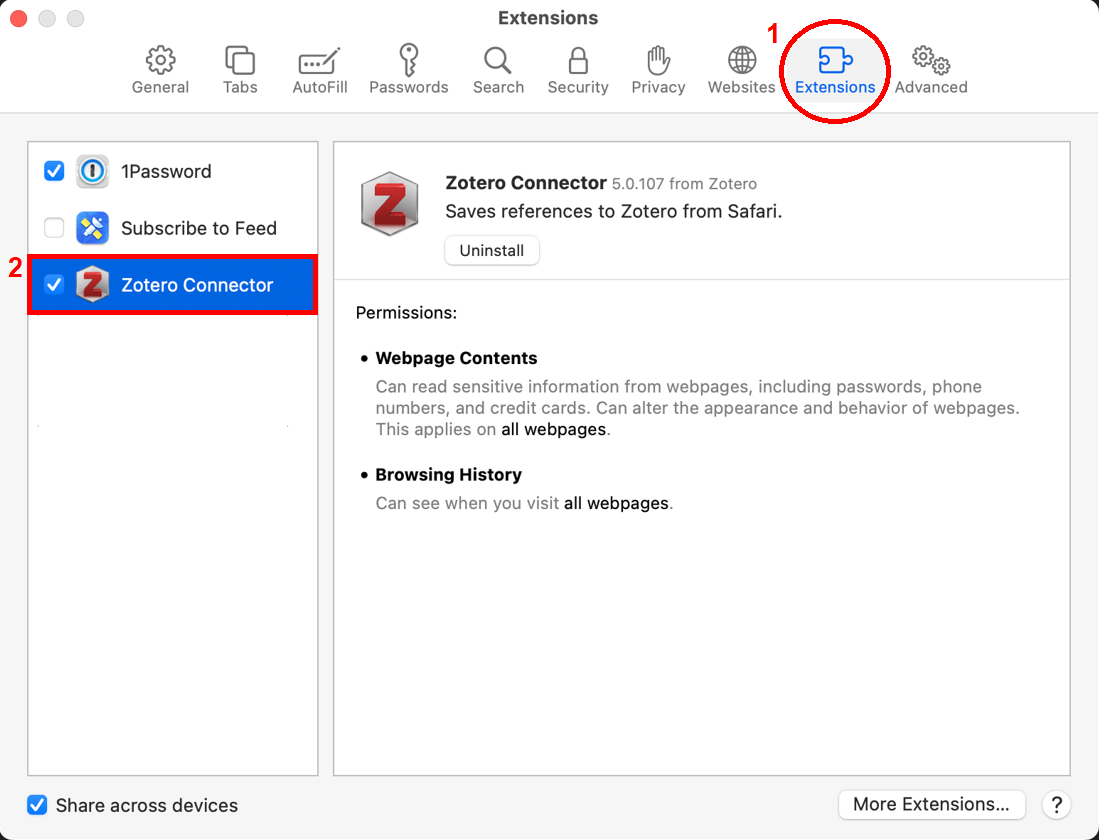Enable the Subscribe to Feed extension
Viewport: 1099px width, 840px height.
coord(55,228)
